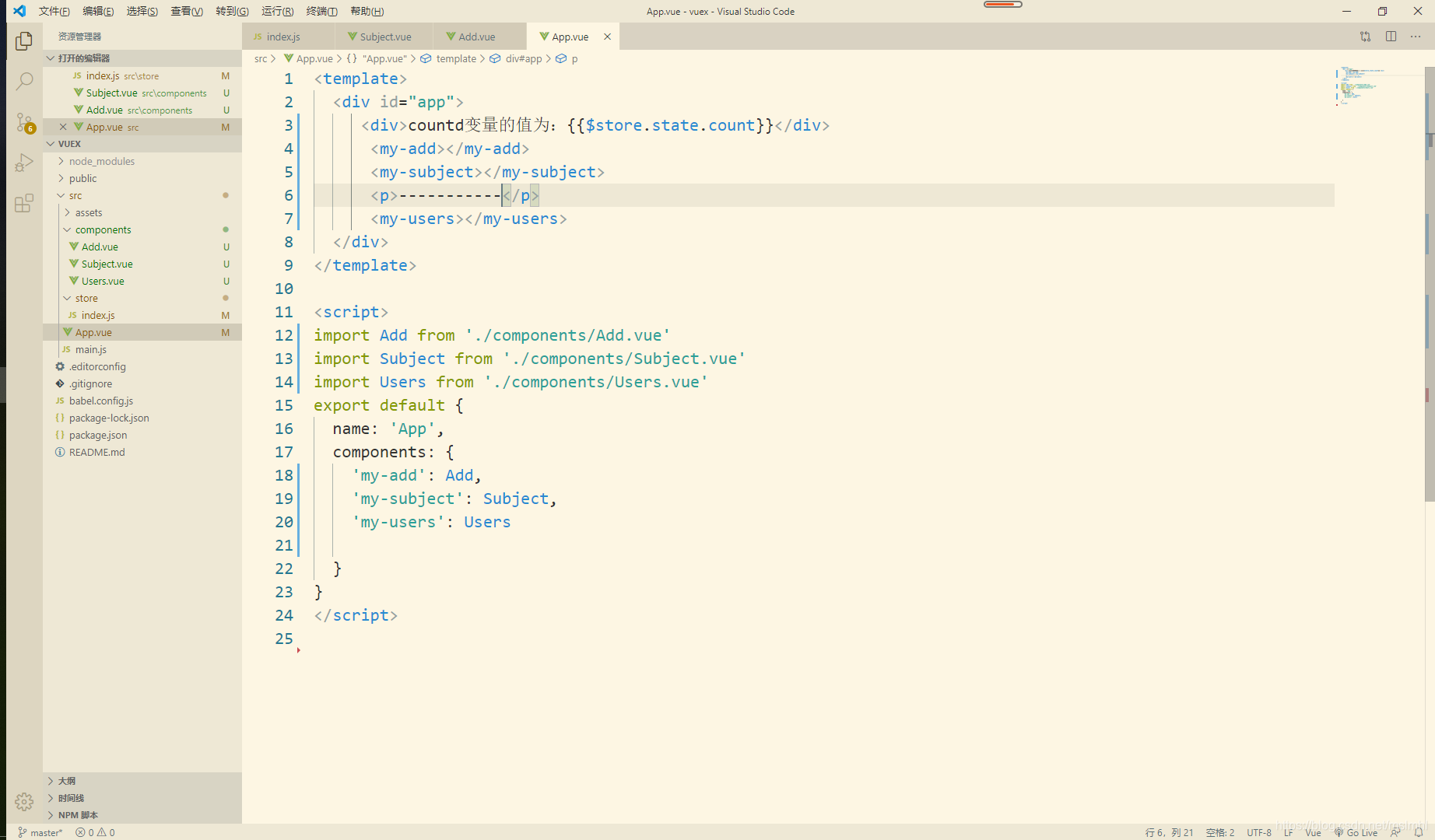Change LF end of line sequence
The image size is (1435, 840).
pos(1289,832)
